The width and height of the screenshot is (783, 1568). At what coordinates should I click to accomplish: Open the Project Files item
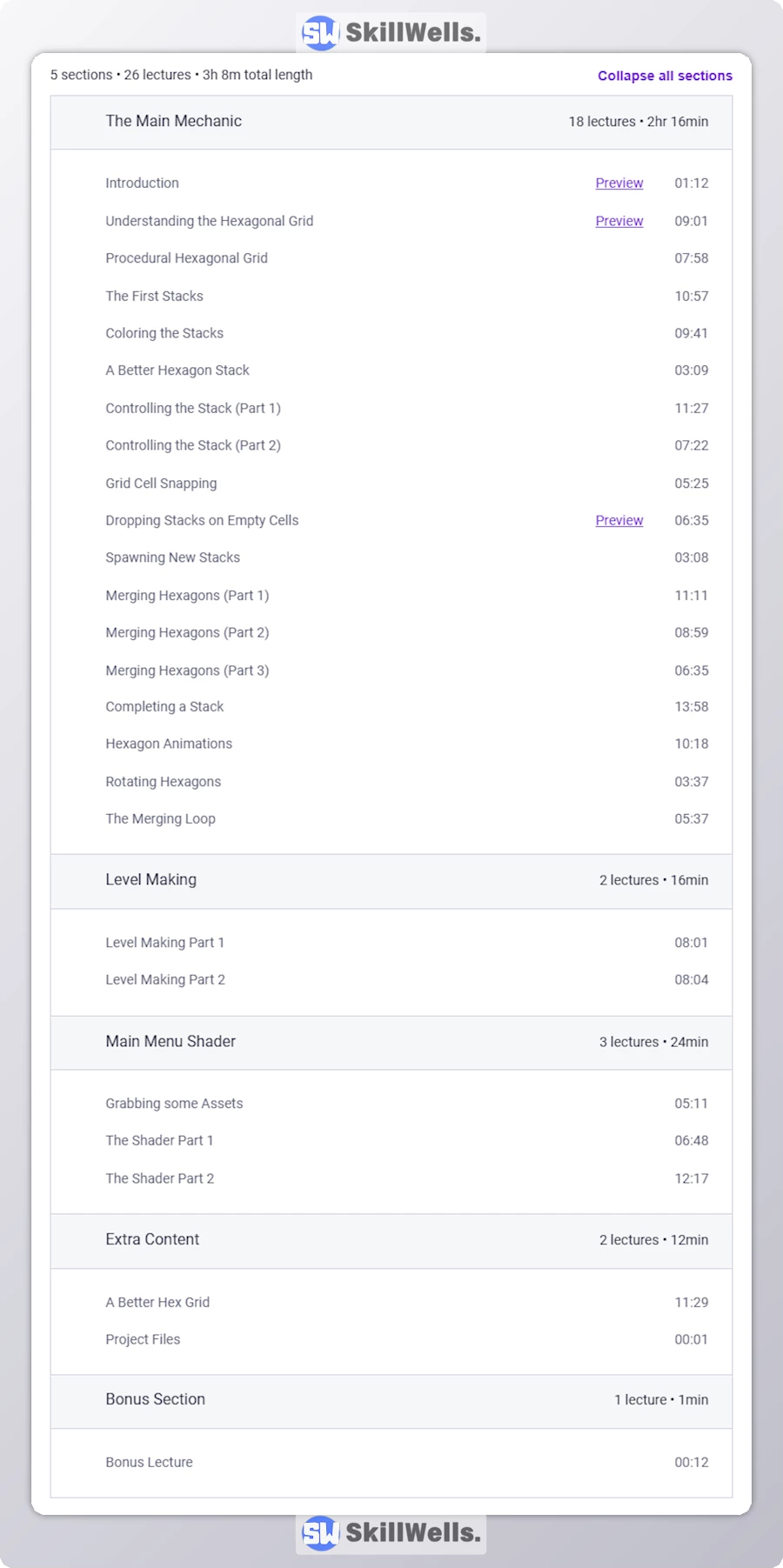(143, 1340)
